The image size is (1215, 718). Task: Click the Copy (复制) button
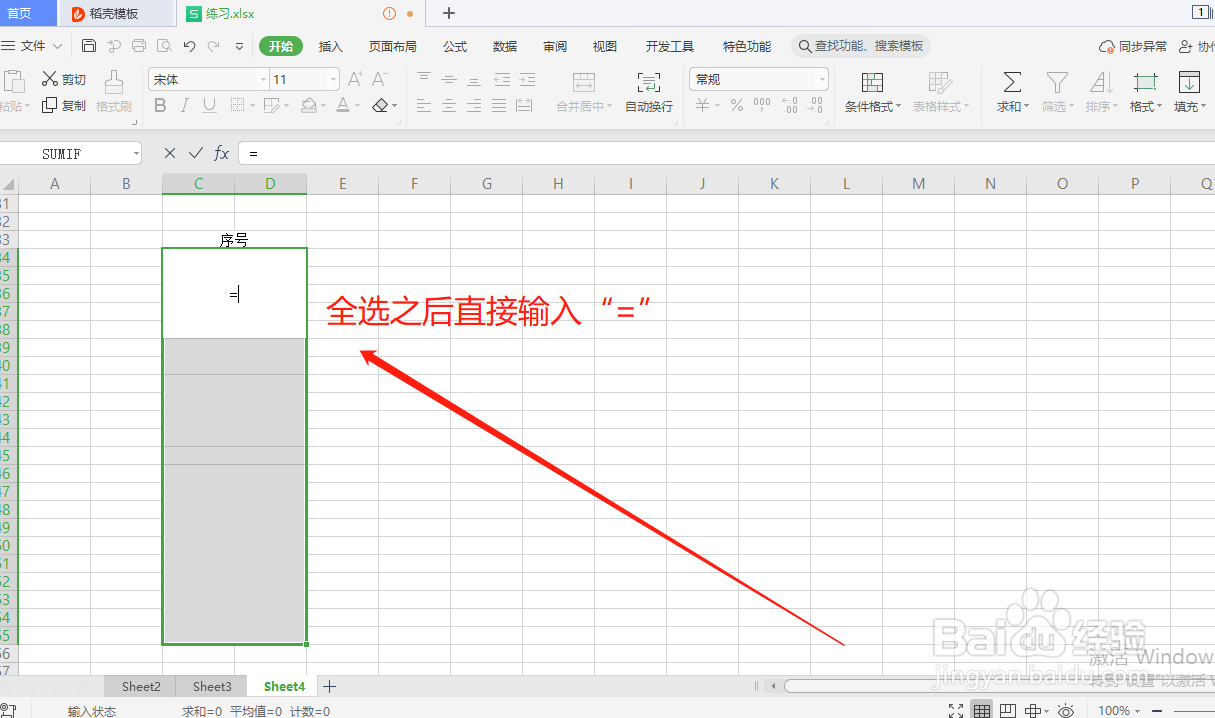[64, 105]
